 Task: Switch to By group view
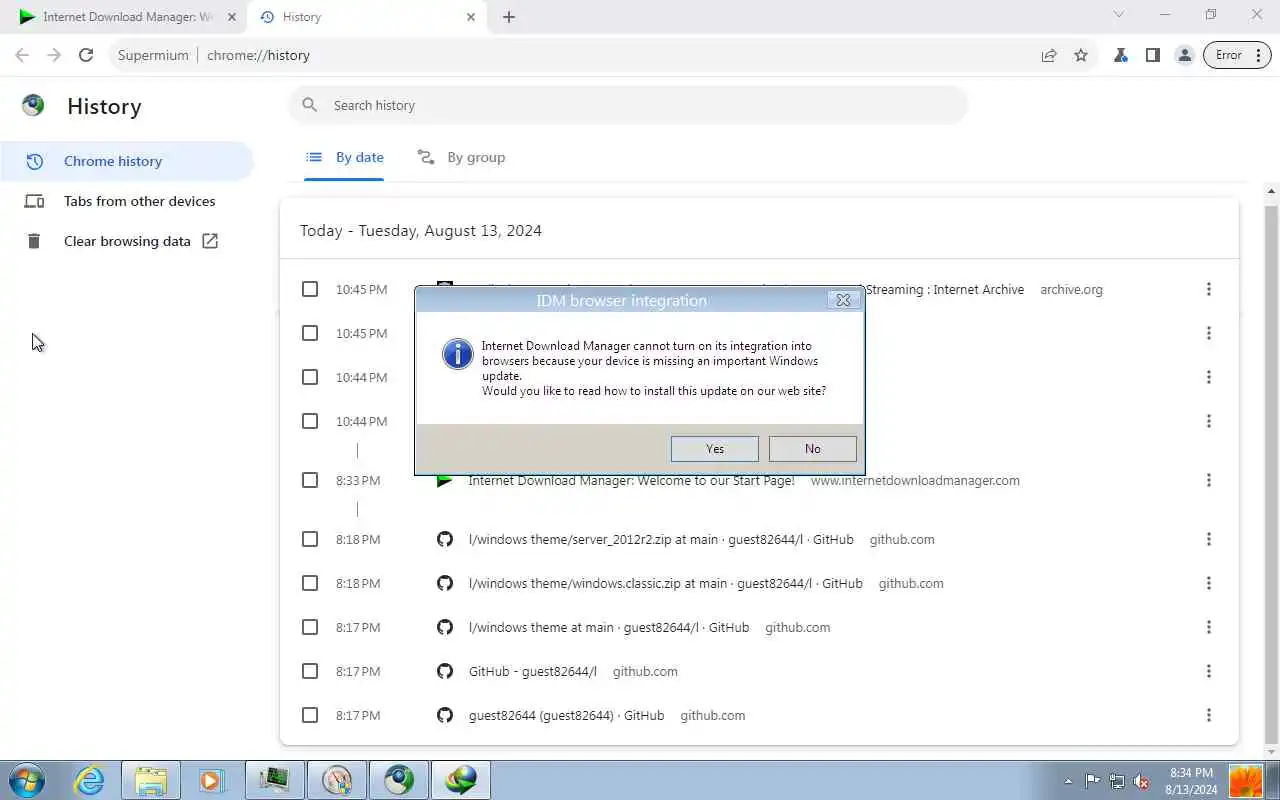click(x=461, y=158)
